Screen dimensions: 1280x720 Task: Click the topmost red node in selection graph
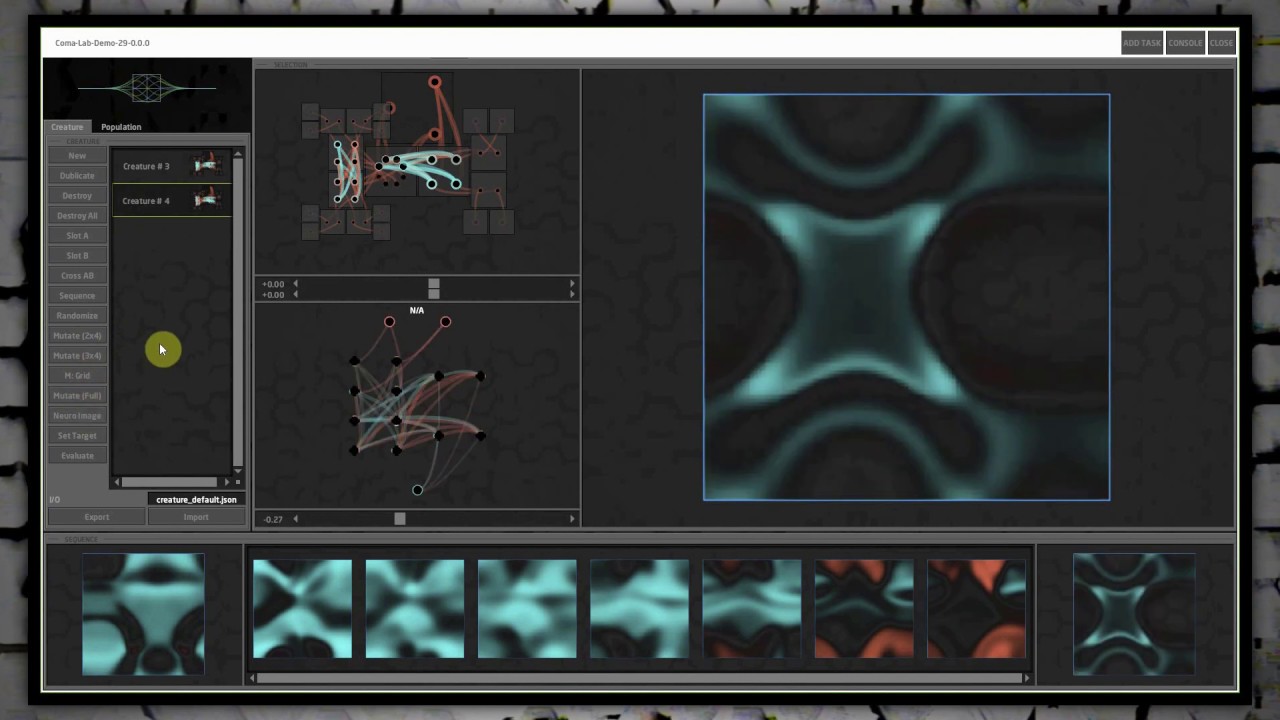(434, 83)
